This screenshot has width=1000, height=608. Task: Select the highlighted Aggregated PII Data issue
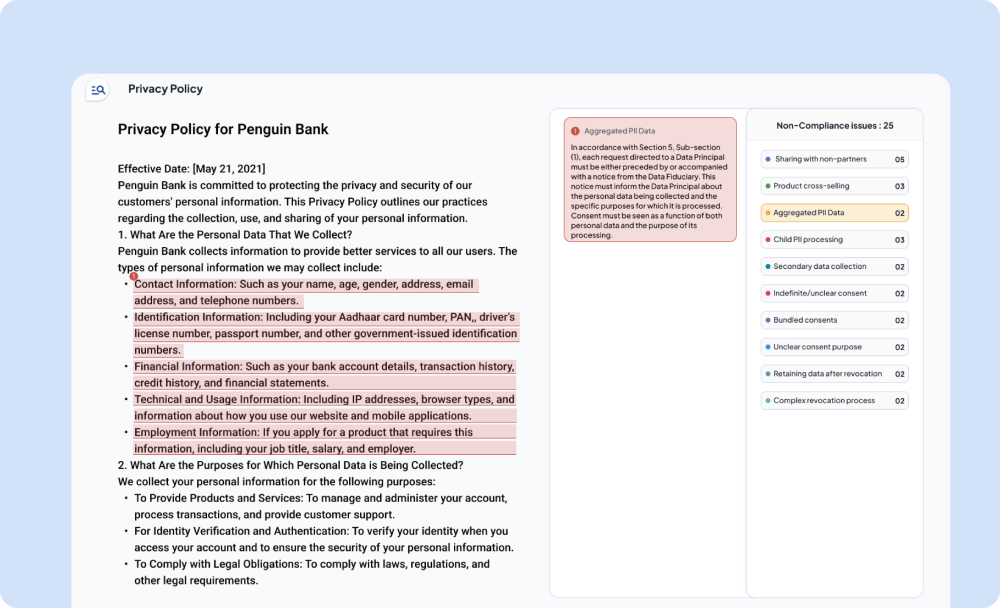point(834,213)
